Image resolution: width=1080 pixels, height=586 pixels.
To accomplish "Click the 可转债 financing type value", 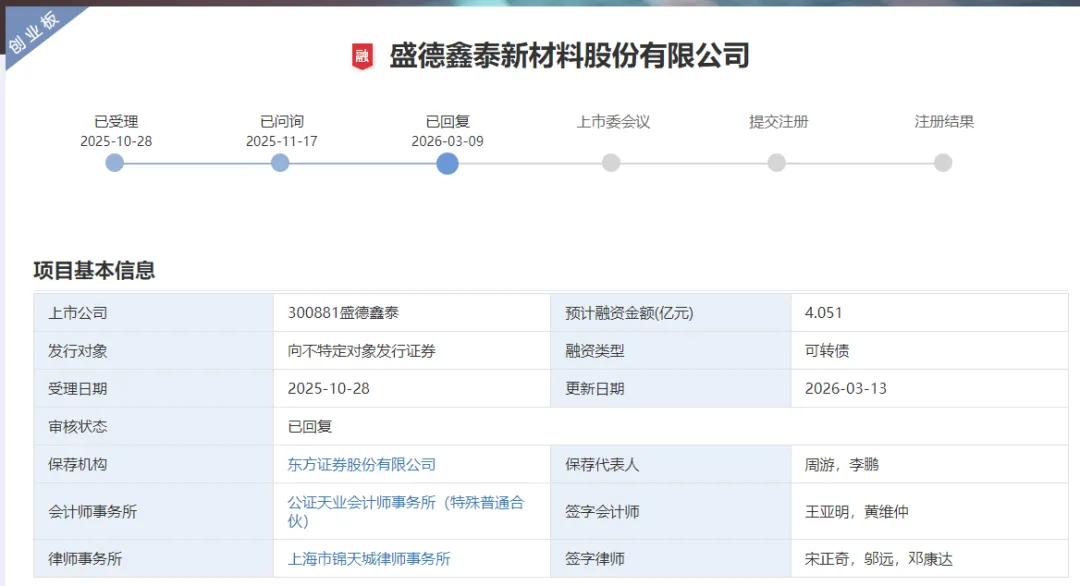I will tap(827, 351).
